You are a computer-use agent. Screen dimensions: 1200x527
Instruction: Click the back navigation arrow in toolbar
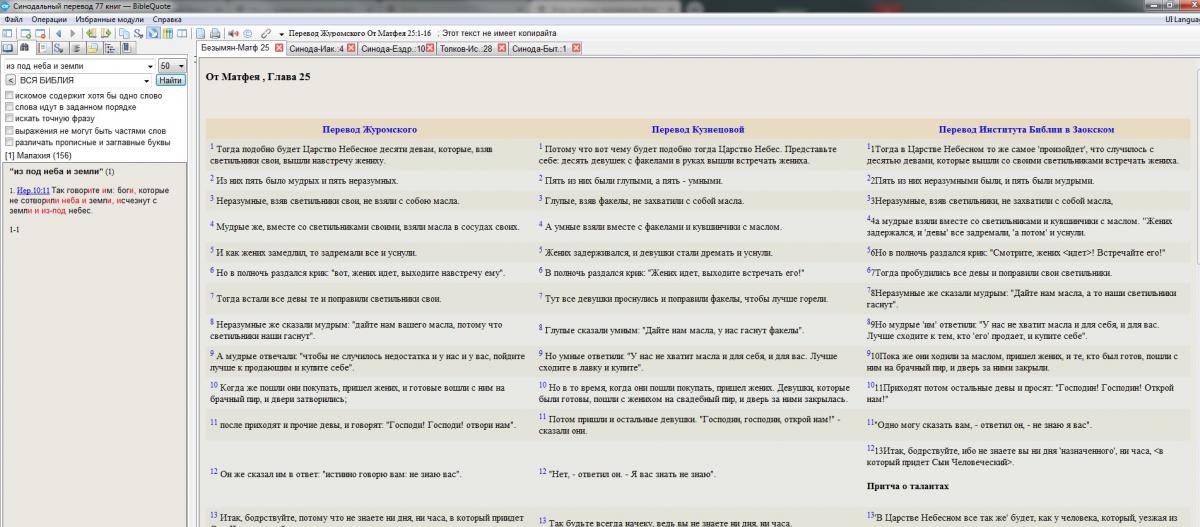(58, 33)
